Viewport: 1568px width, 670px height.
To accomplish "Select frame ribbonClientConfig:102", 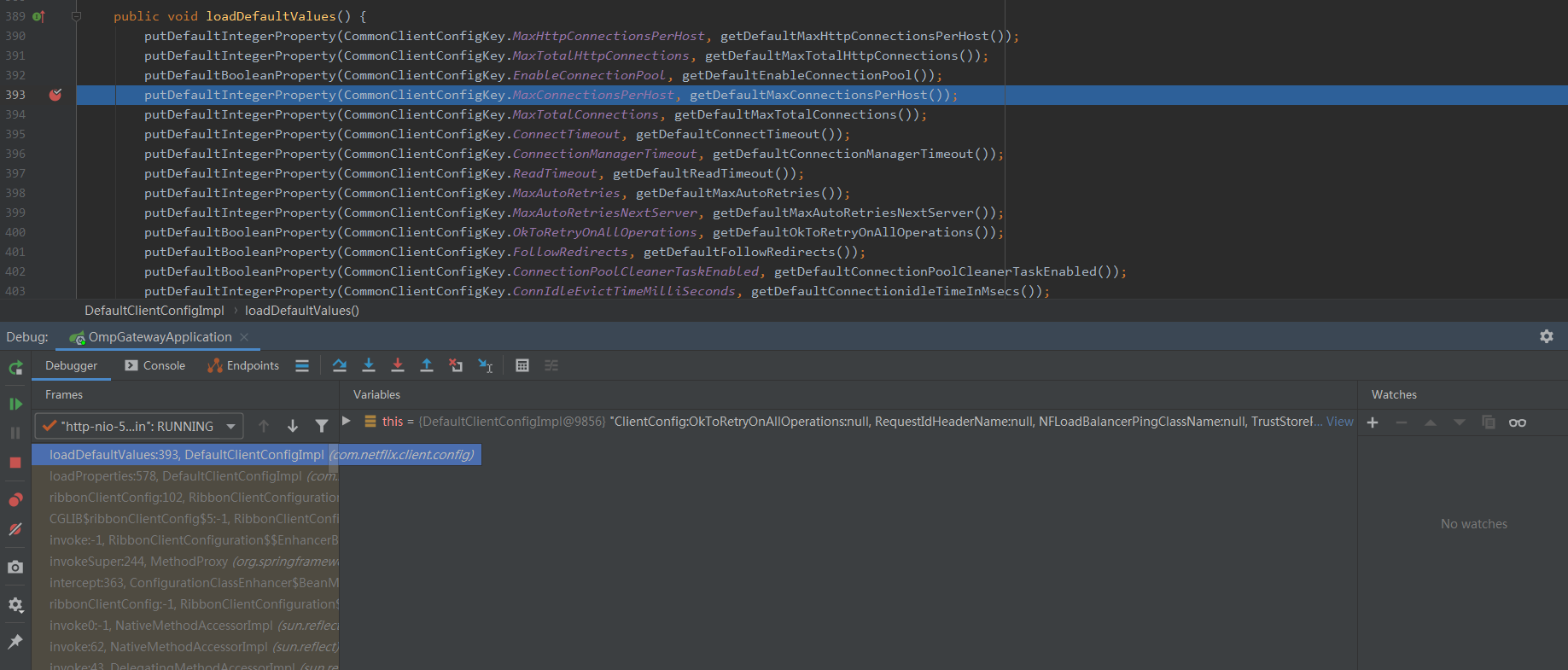I will [185, 498].
